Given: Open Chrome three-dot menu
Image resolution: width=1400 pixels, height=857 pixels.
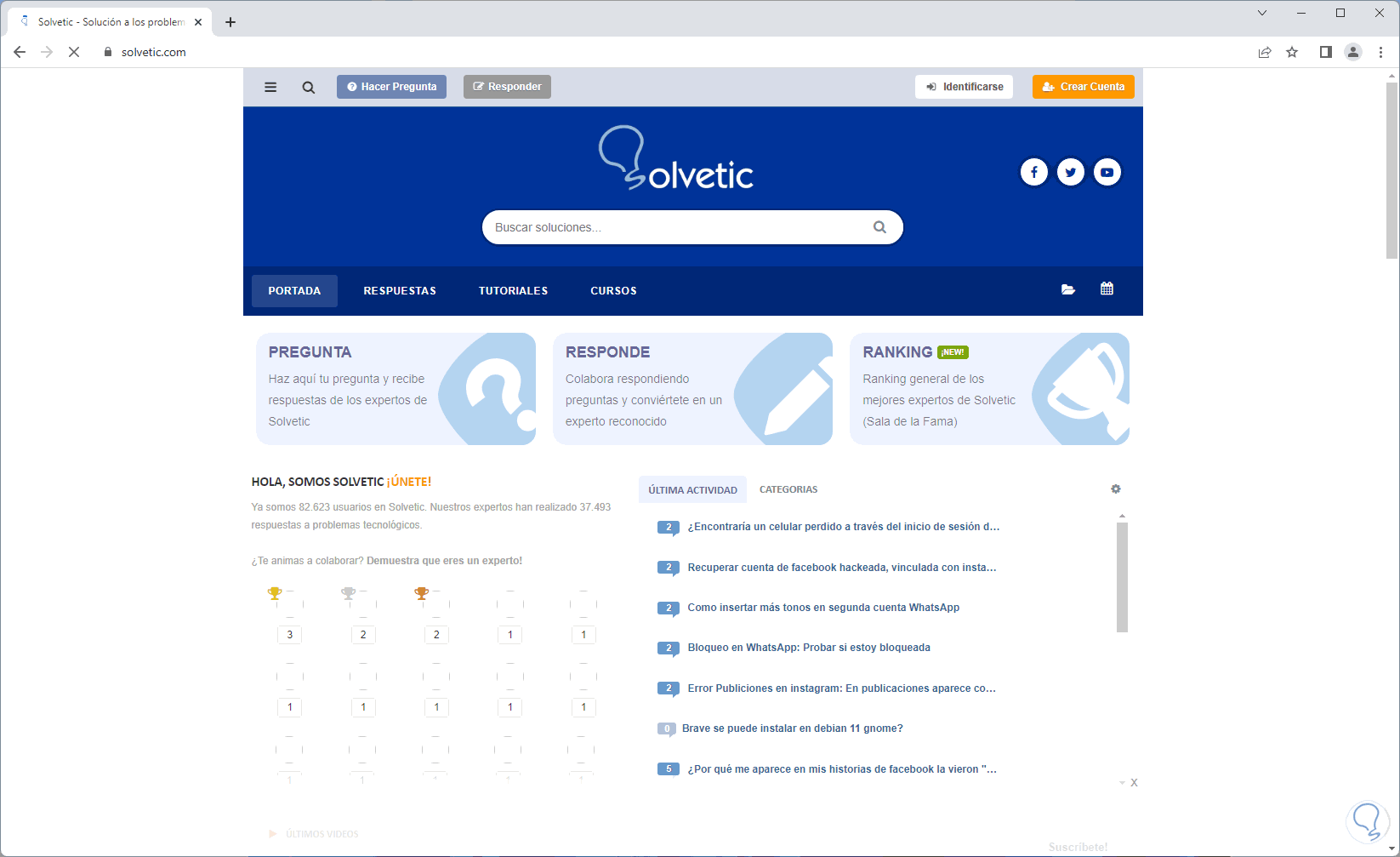Looking at the screenshot, I should click(x=1380, y=52).
